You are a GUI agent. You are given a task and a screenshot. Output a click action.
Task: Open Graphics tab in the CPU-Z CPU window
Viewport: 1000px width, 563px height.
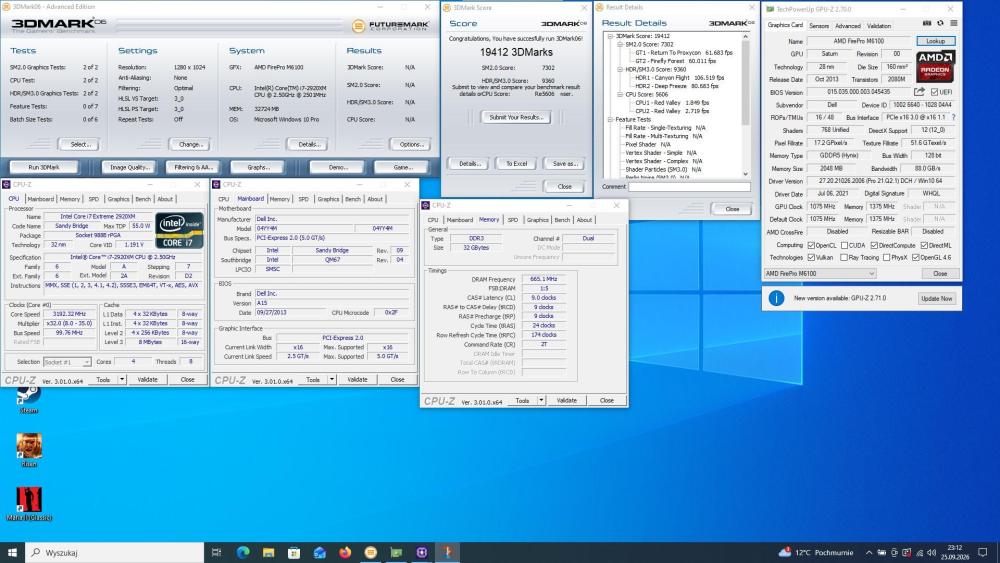click(118, 199)
